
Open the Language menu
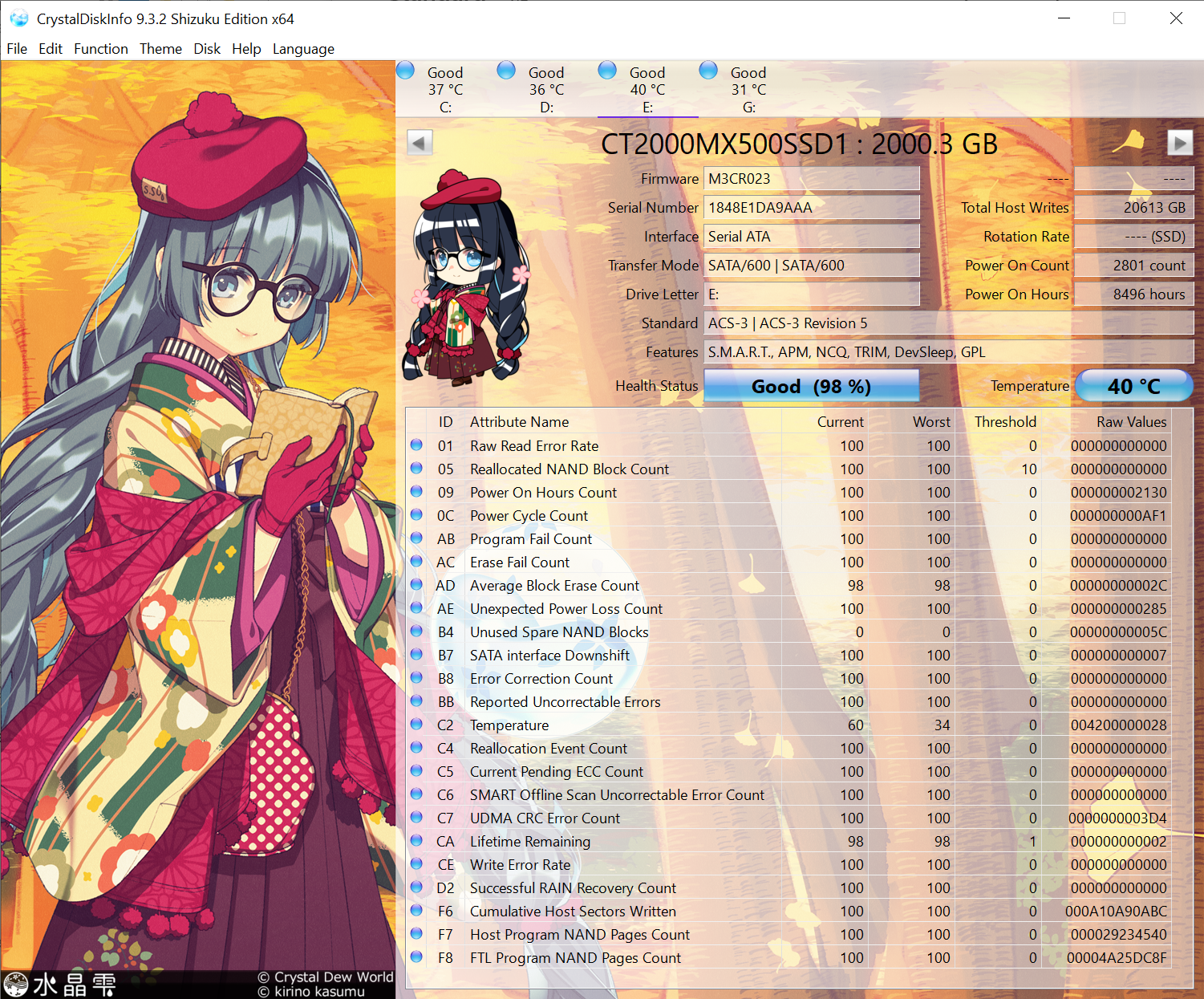303,49
